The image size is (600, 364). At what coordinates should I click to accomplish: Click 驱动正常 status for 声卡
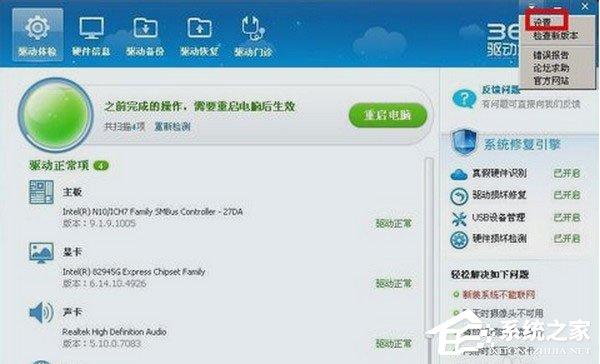tap(393, 344)
